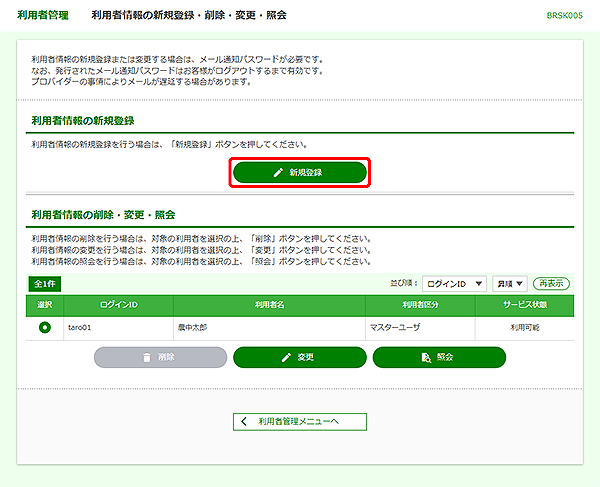600x487 pixels.
Task: Click the ログインID column header
Action: [118, 305]
